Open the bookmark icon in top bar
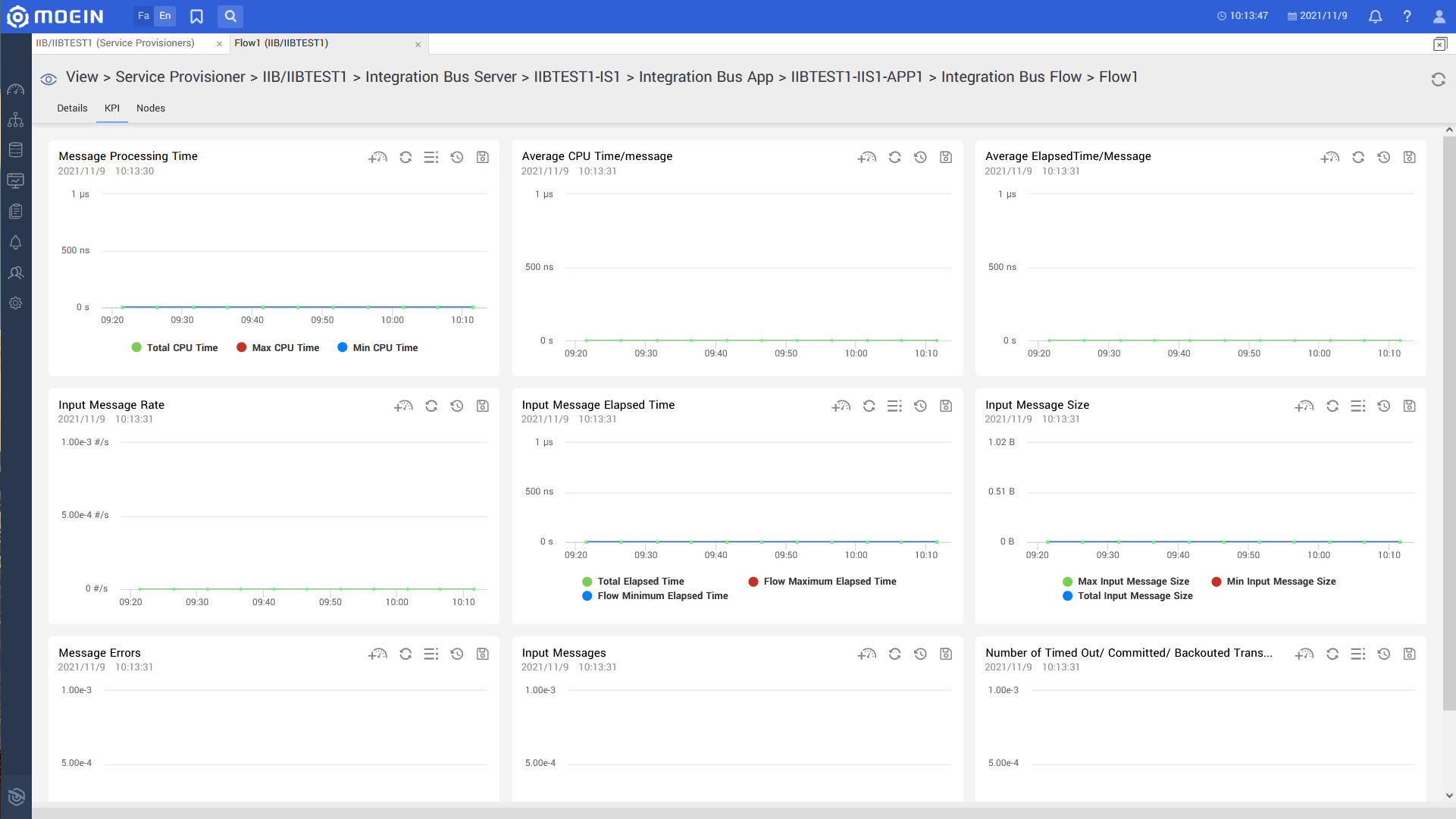 coord(196,16)
